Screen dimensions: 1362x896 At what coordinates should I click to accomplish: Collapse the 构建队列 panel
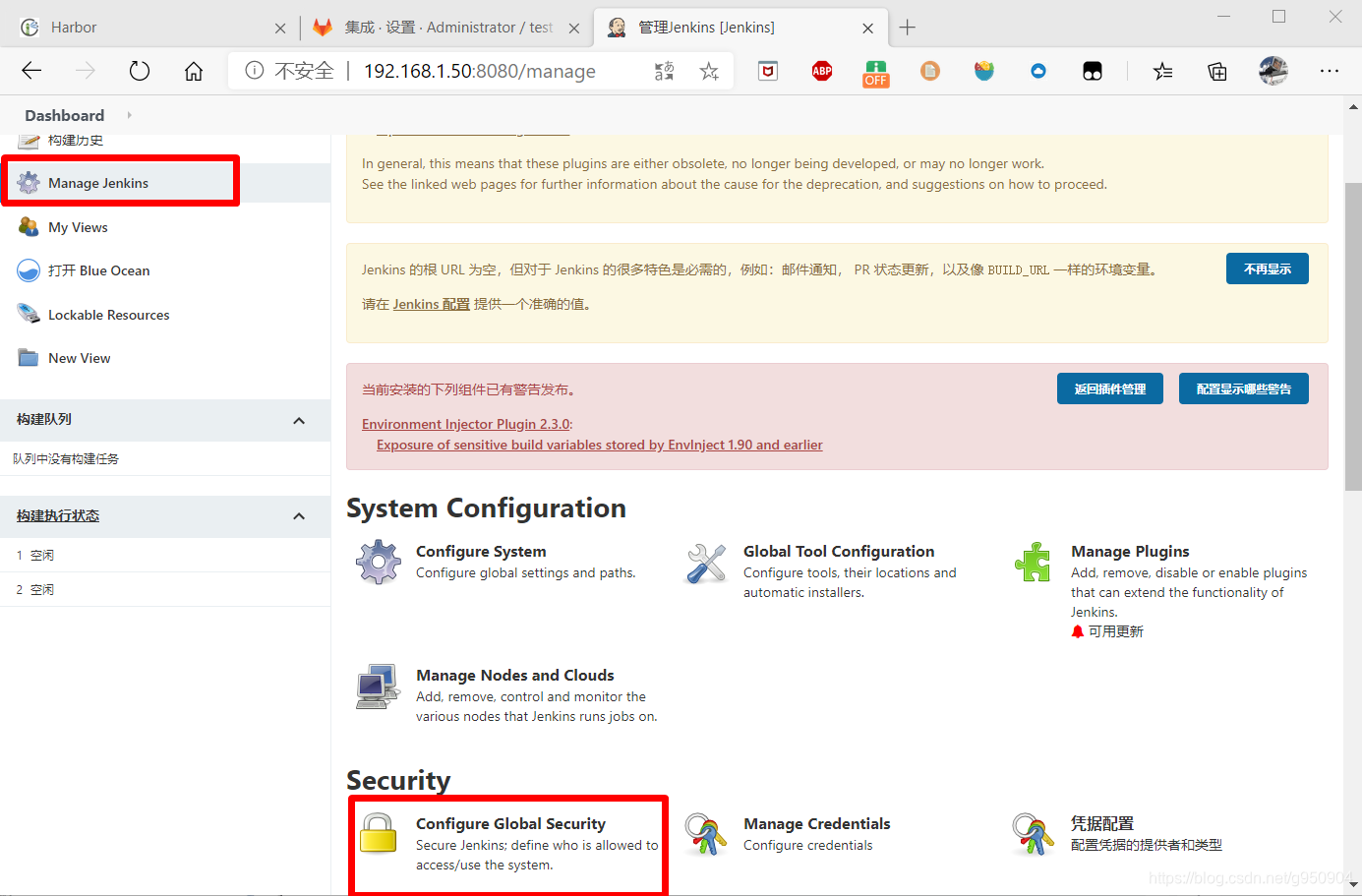coord(299,421)
